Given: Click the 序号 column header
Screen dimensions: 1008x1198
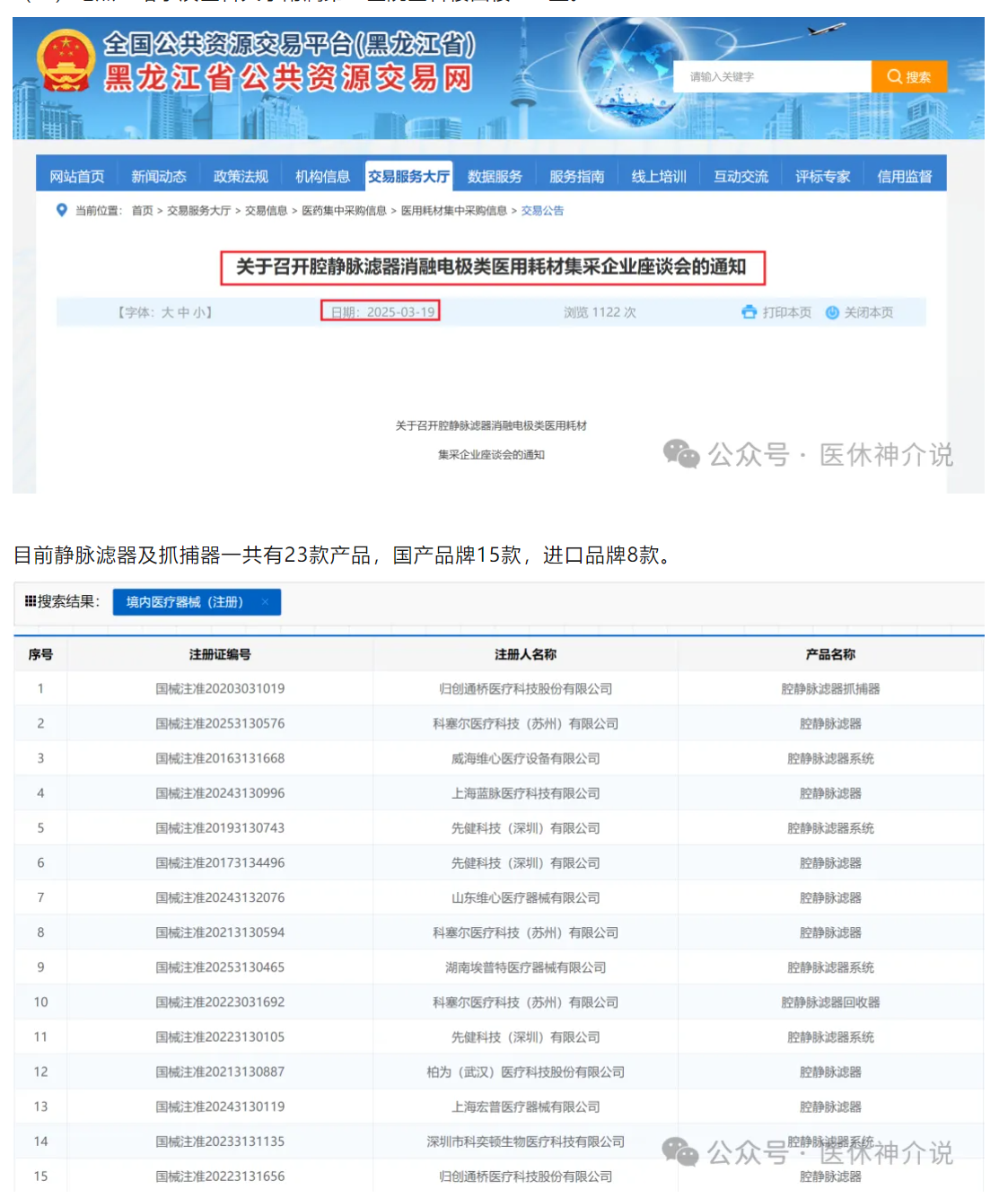Looking at the screenshot, I should point(40,654).
